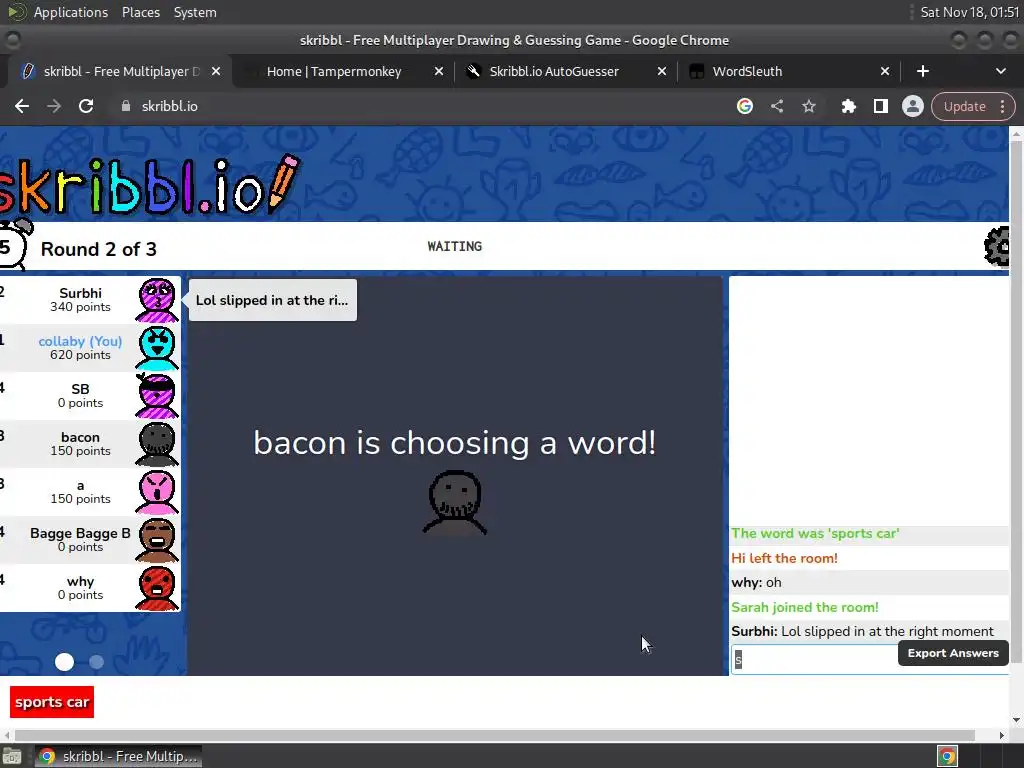Click the skribbl.io logo

pyautogui.click(x=149, y=185)
